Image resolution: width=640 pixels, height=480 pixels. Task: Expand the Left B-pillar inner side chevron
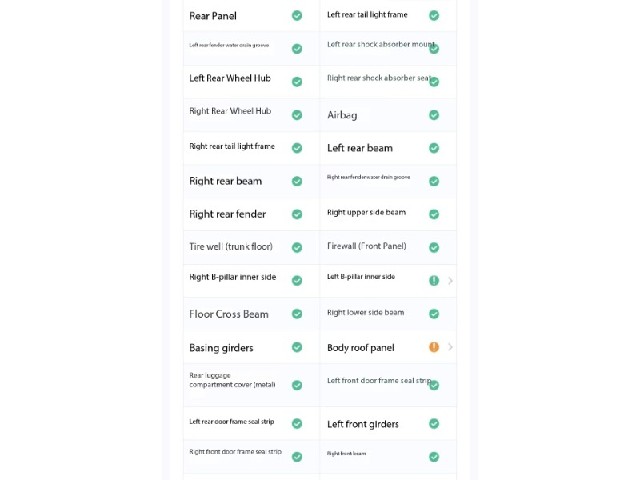(x=450, y=280)
